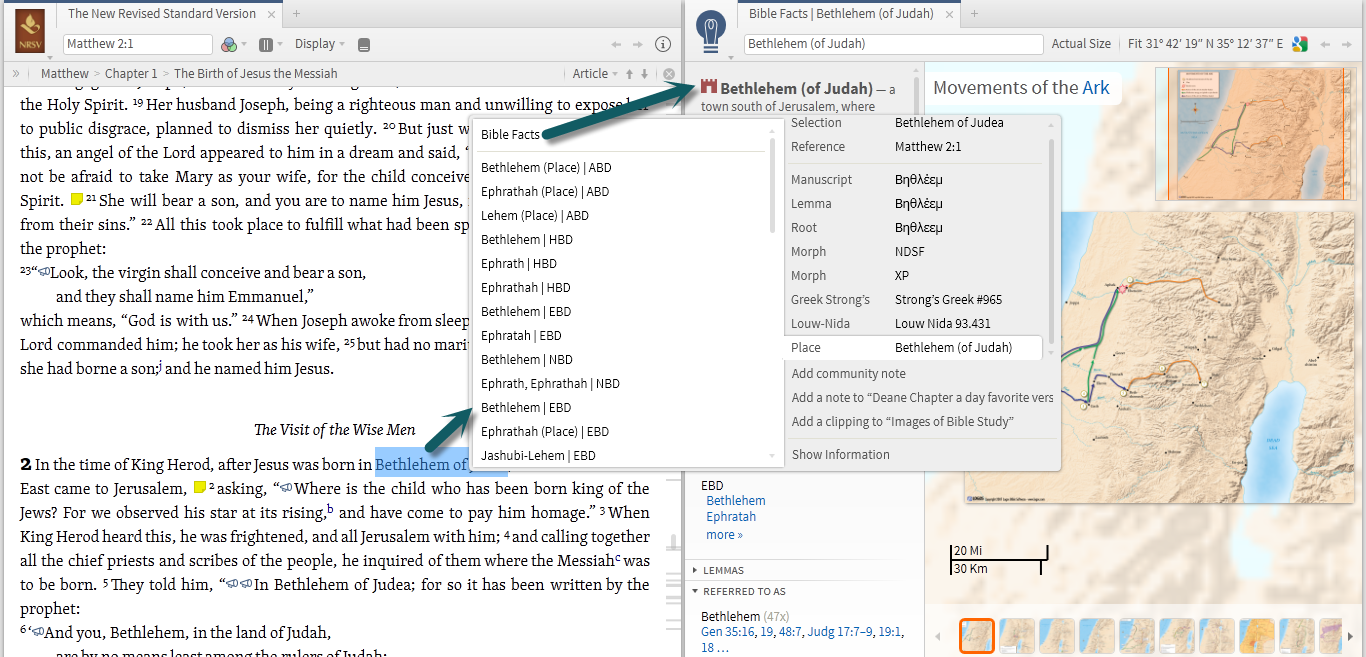Close the Bible Facts tab

click(949, 15)
